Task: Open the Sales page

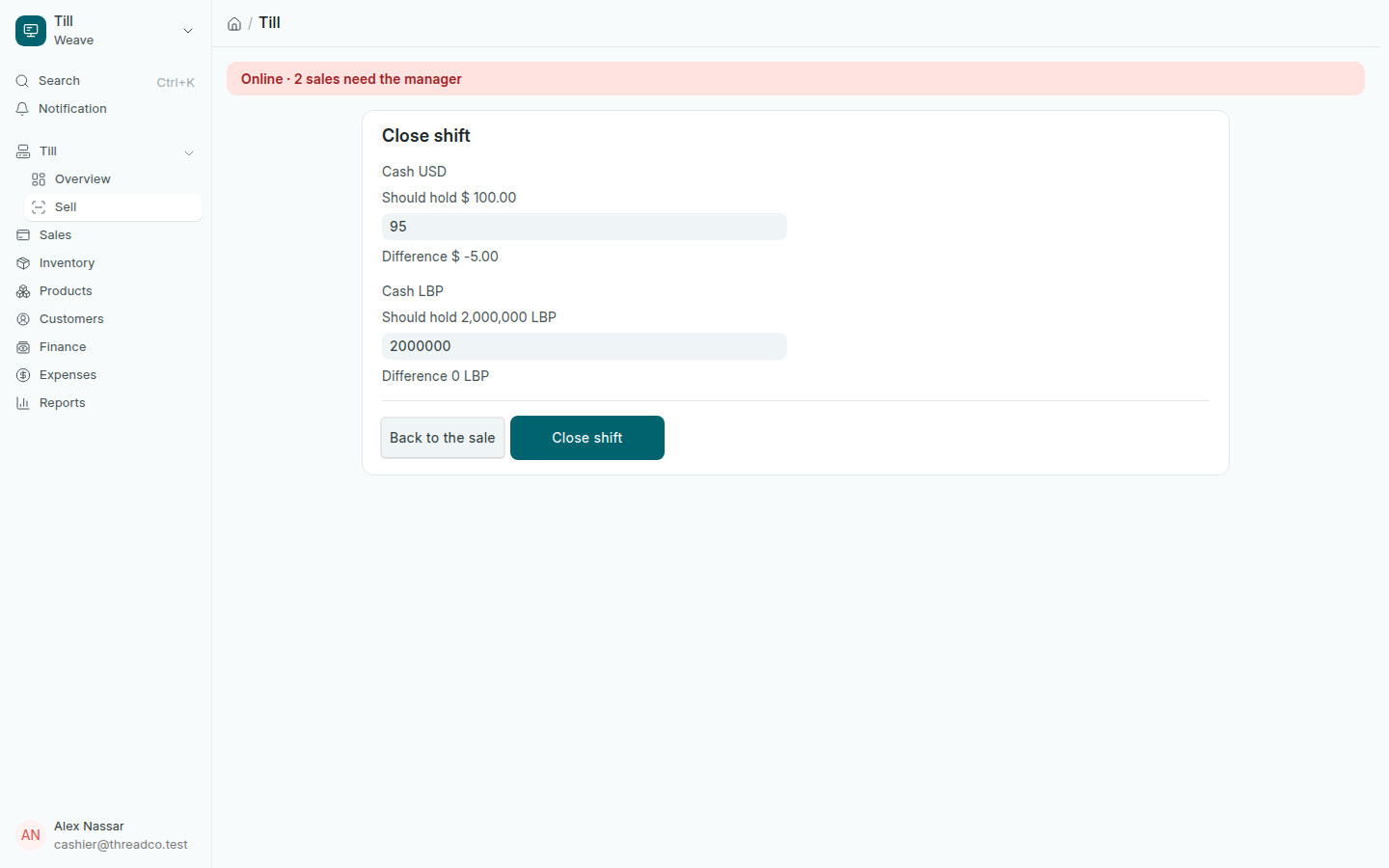Action: [105, 235]
